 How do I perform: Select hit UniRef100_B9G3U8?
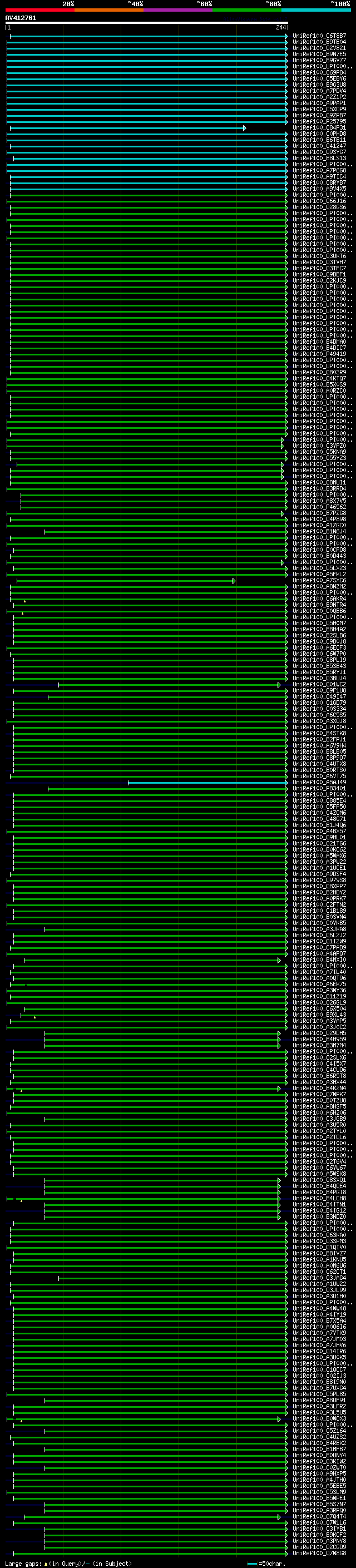click(319, 85)
